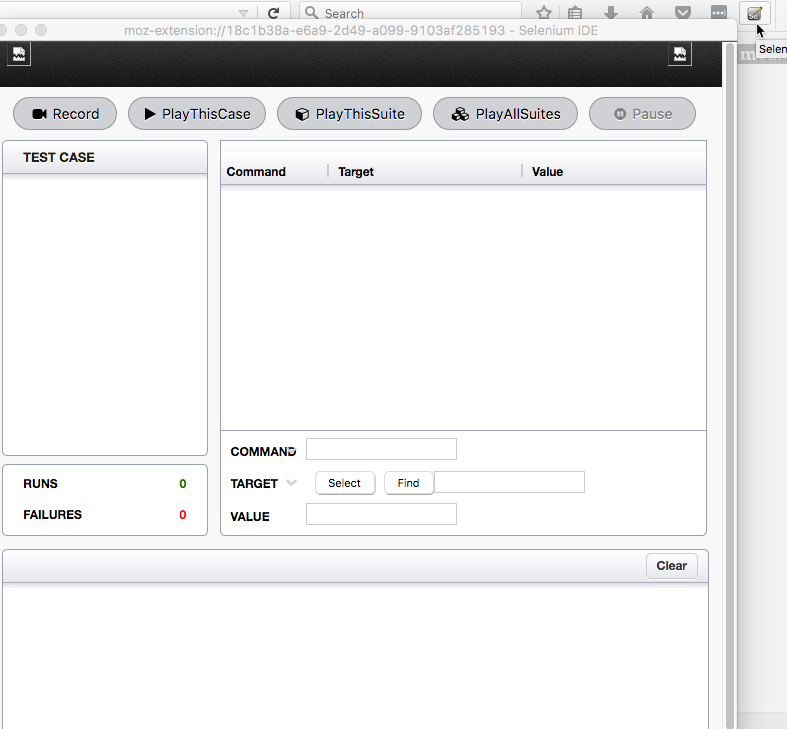The width and height of the screenshot is (787, 729).
Task: Focus the VALUE input field
Action: [381, 514]
